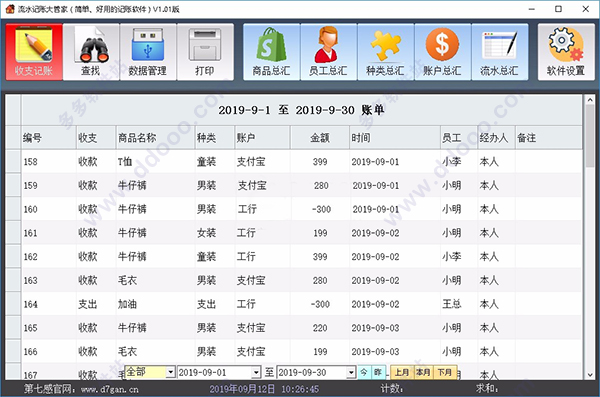
Task: Select row number 166
Action: (31, 351)
